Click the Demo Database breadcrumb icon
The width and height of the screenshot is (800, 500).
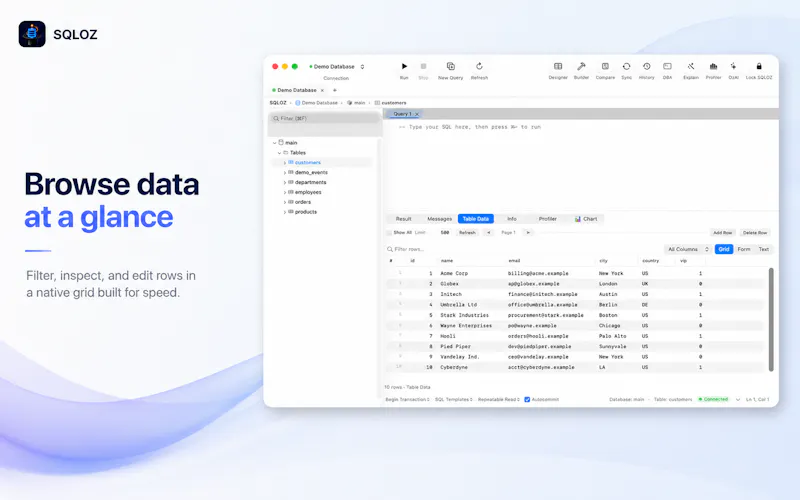click(x=297, y=103)
